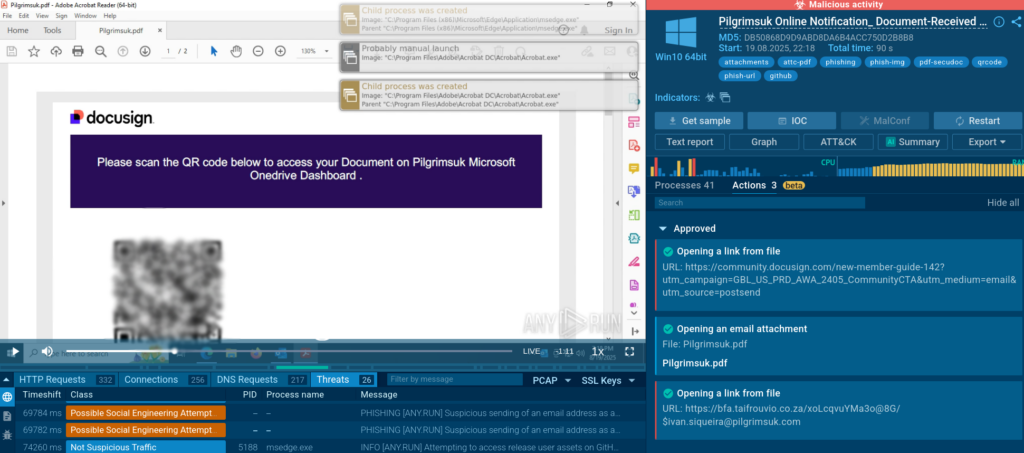Viewport: 1024px width, 453px height.
Task: Click the Filter by message field
Action: click(x=450, y=380)
